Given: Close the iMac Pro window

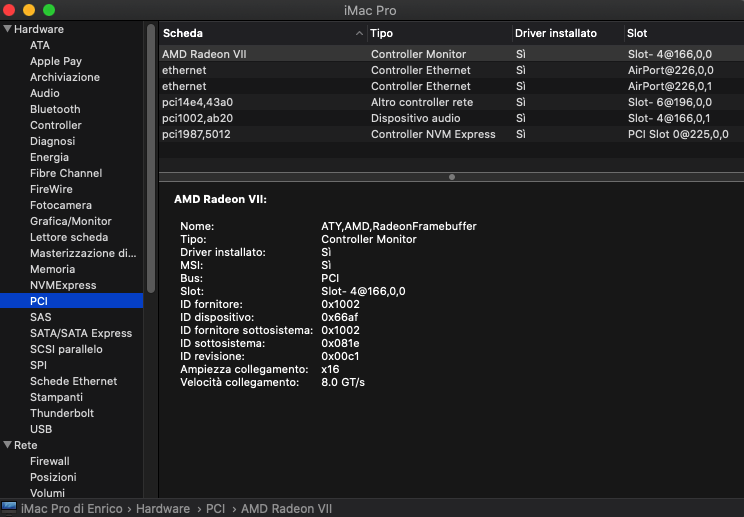Looking at the screenshot, I should click(x=9, y=9).
